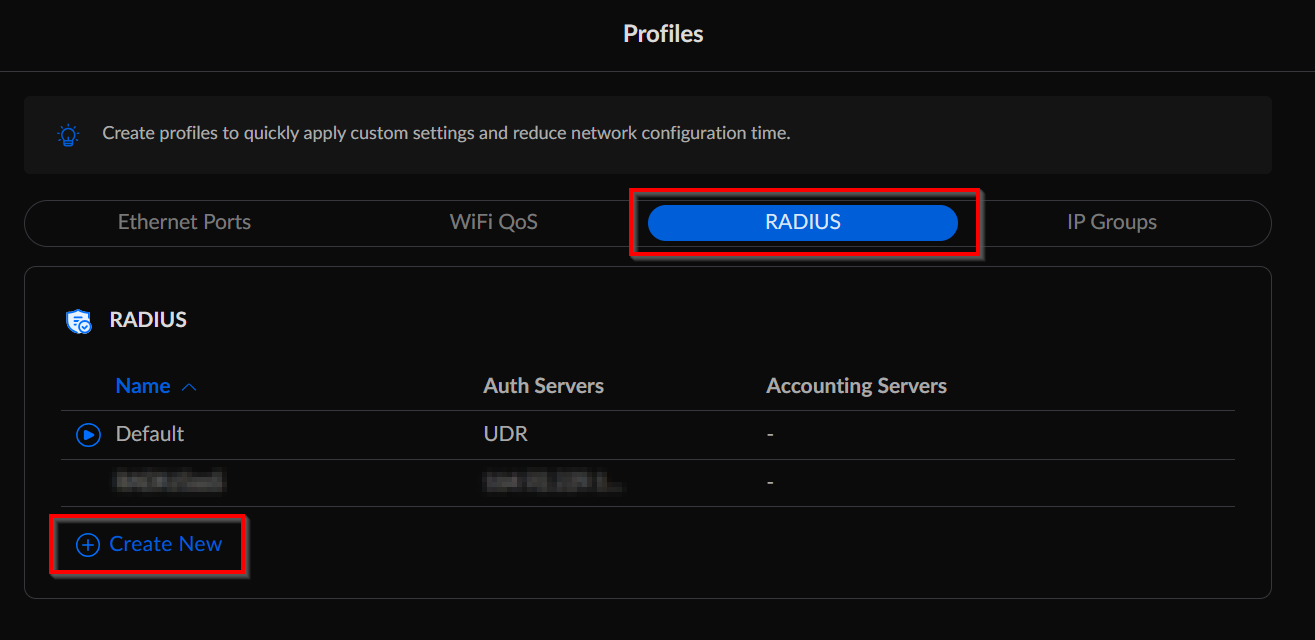1315x640 pixels.
Task: Click the highlighted RADIUS tab
Action: point(803,222)
